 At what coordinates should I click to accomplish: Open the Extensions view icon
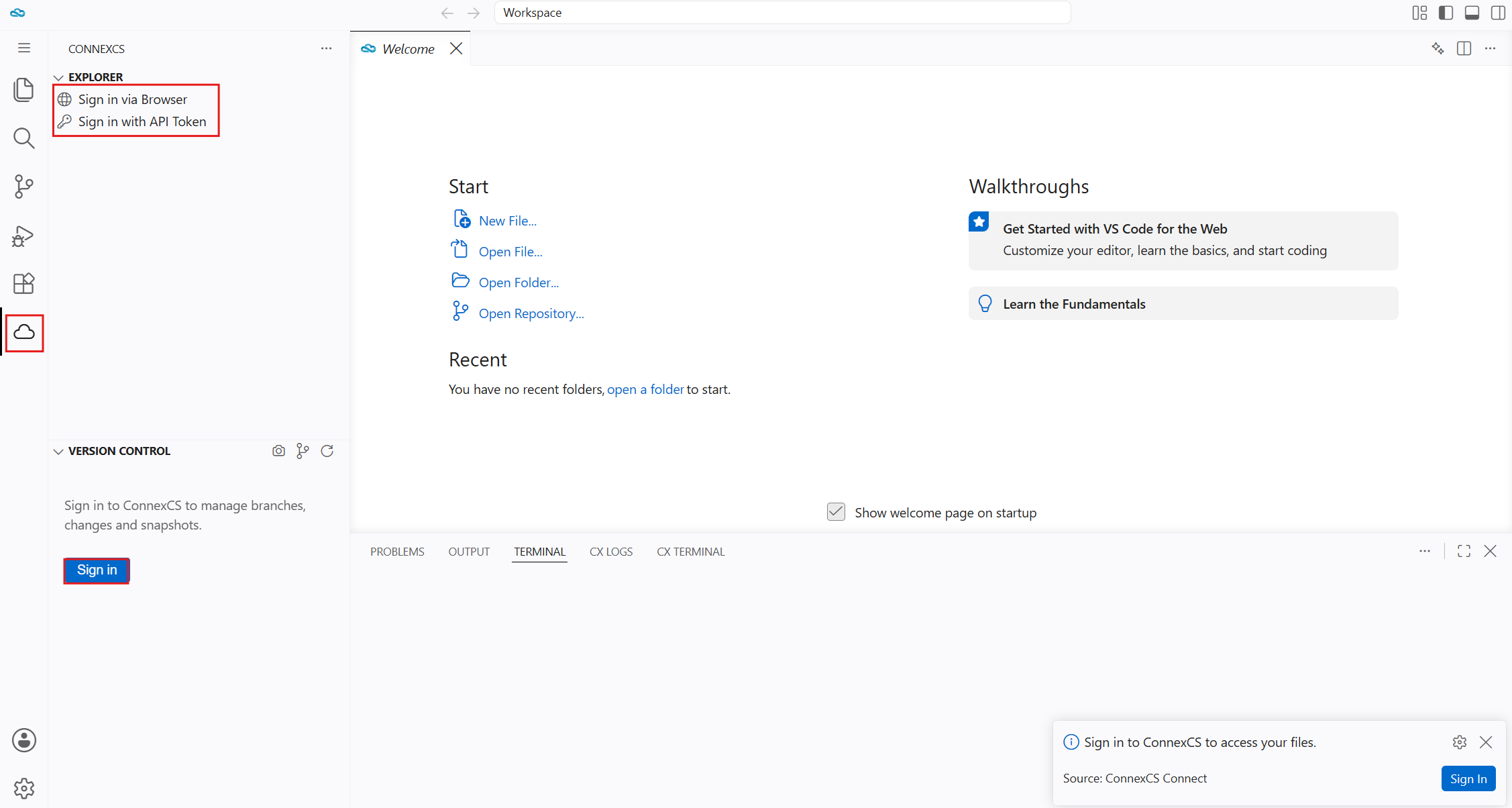click(23, 284)
